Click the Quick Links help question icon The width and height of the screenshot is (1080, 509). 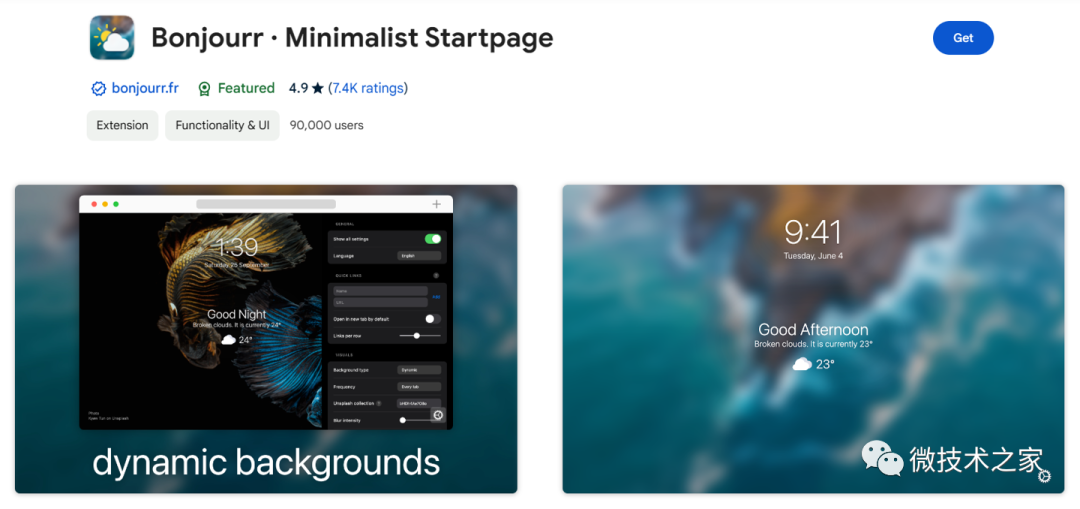[x=436, y=276]
